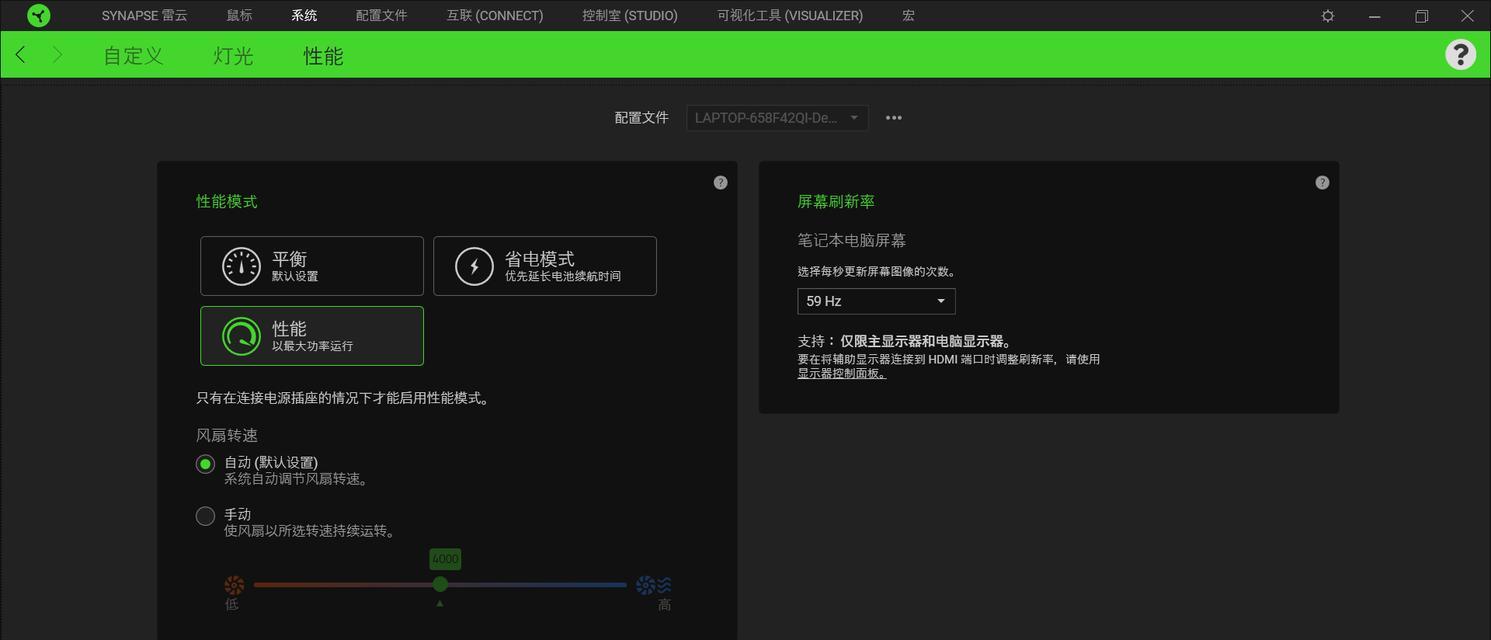Open the 59 Hz refresh rate dropdown
Image resolution: width=1491 pixels, height=640 pixels.
[x=876, y=301]
